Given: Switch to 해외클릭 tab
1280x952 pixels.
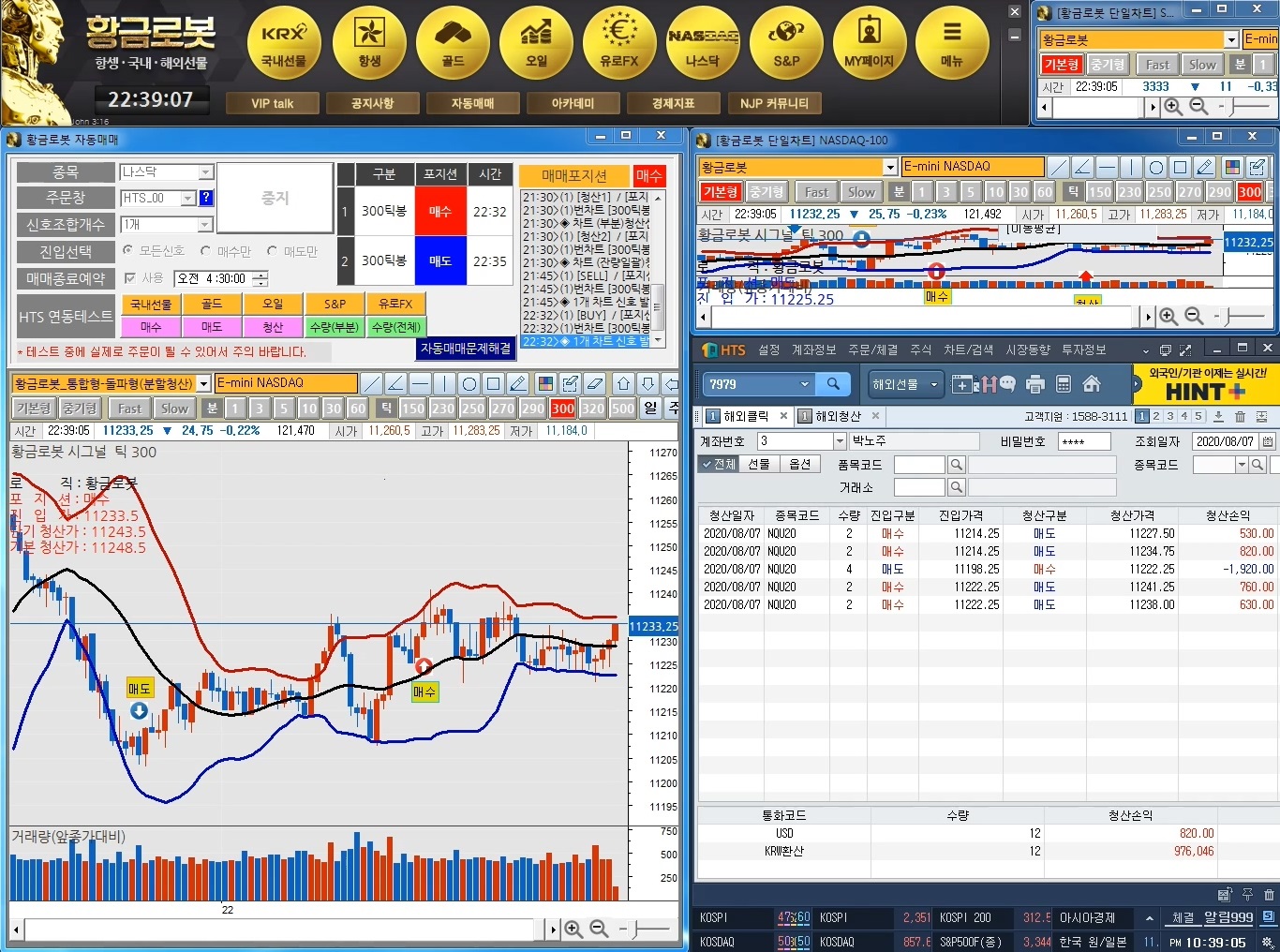Looking at the screenshot, I should pyautogui.click(x=746, y=416).
